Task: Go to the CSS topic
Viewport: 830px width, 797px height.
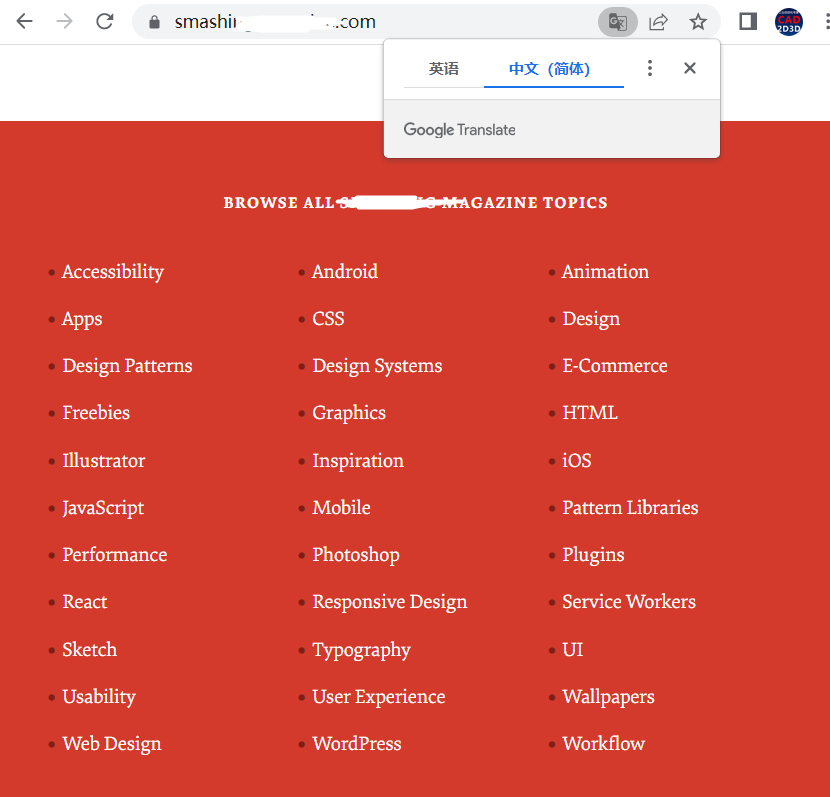Action: tap(328, 319)
